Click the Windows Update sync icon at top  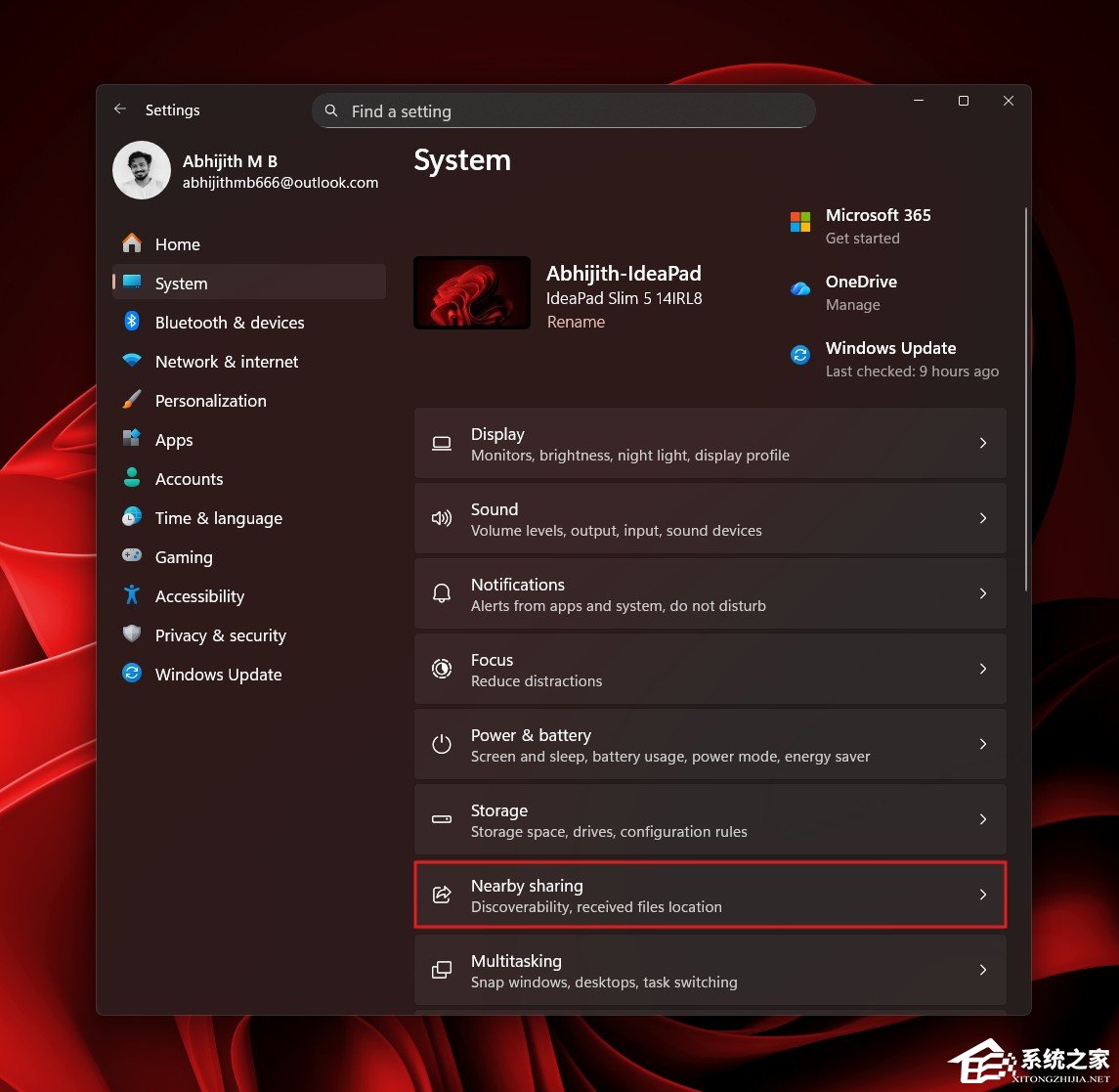coord(800,355)
